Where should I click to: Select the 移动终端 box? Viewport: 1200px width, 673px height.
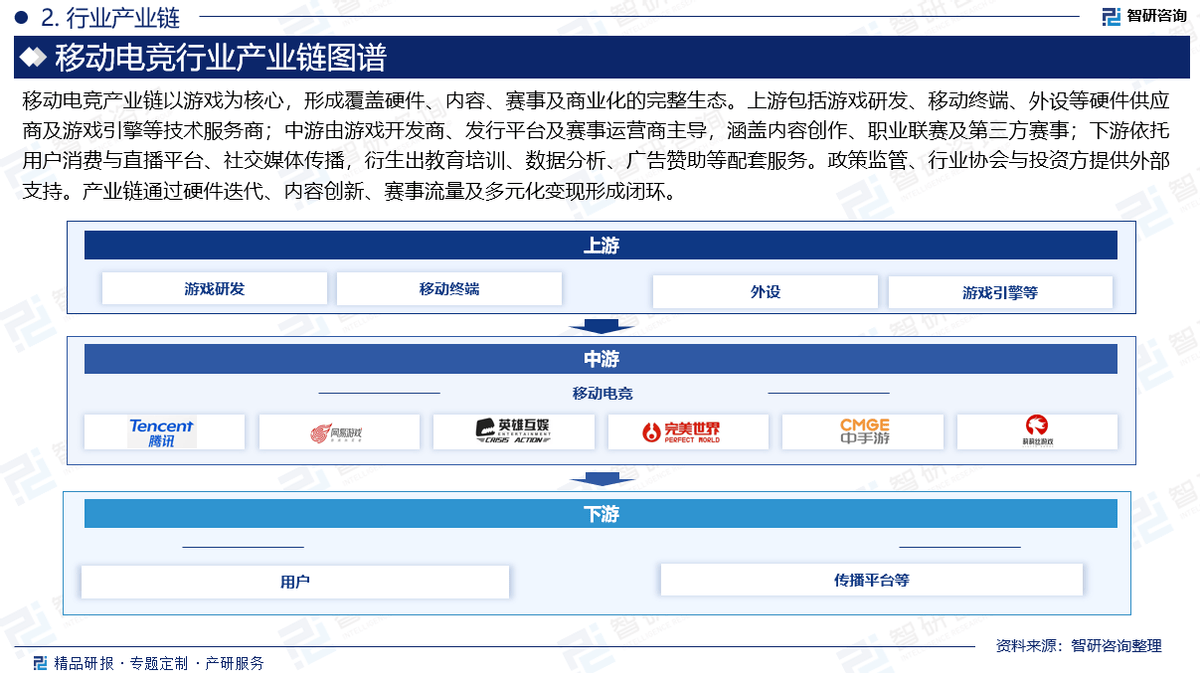pos(449,289)
